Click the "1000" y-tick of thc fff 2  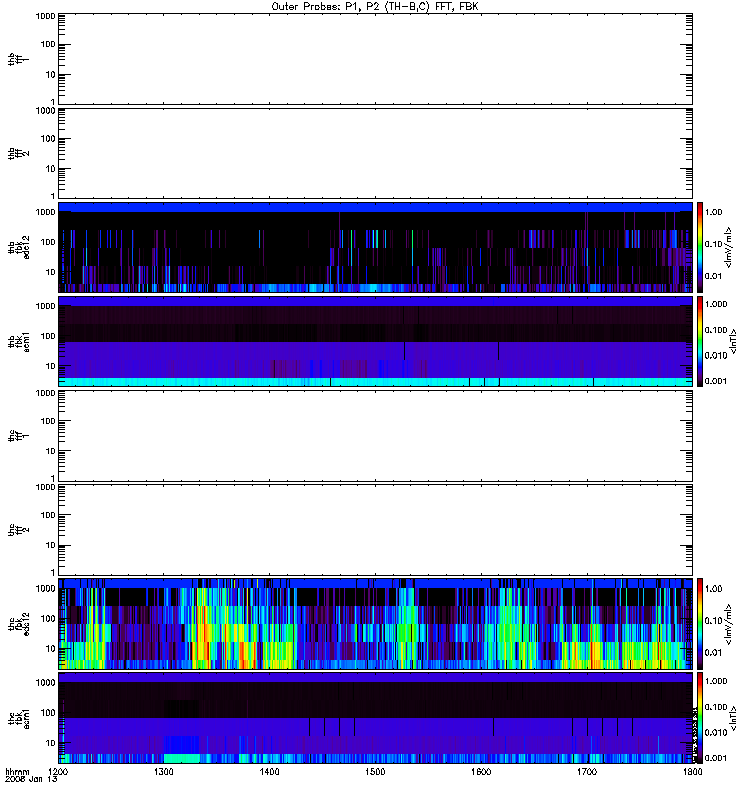[x=45, y=487]
